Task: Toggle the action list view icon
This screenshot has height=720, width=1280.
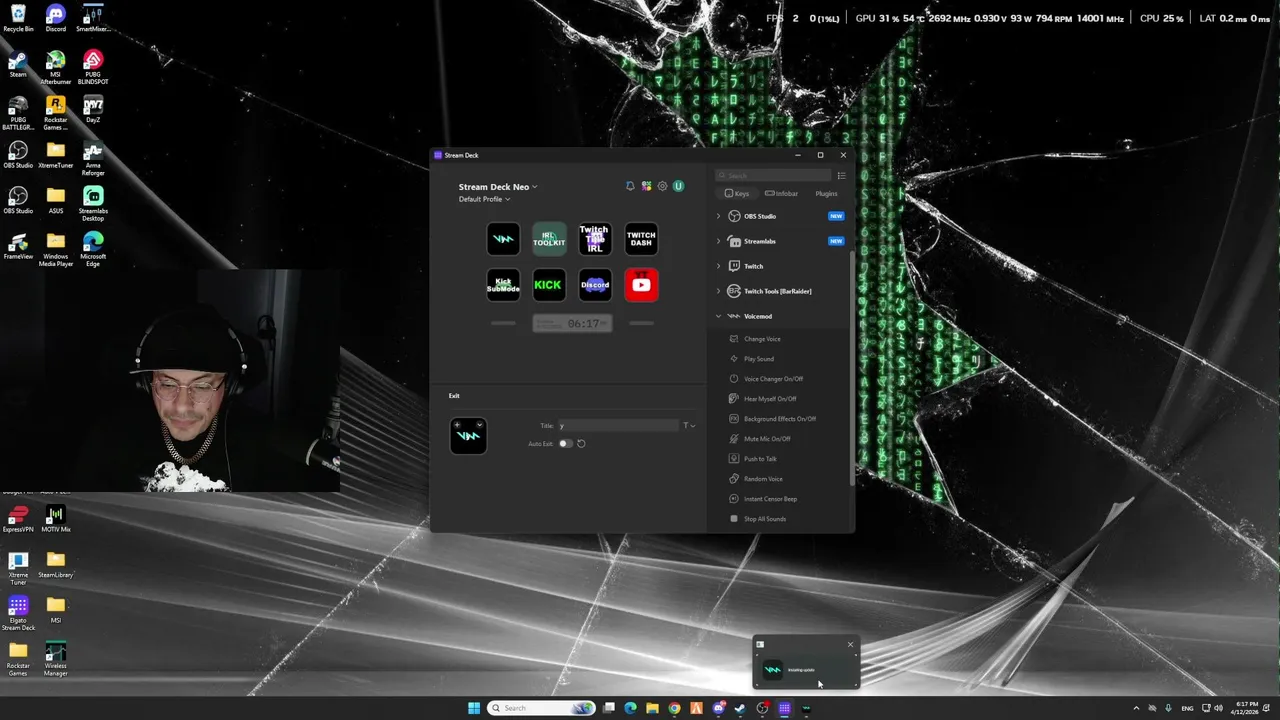Action: coord(841,176)
